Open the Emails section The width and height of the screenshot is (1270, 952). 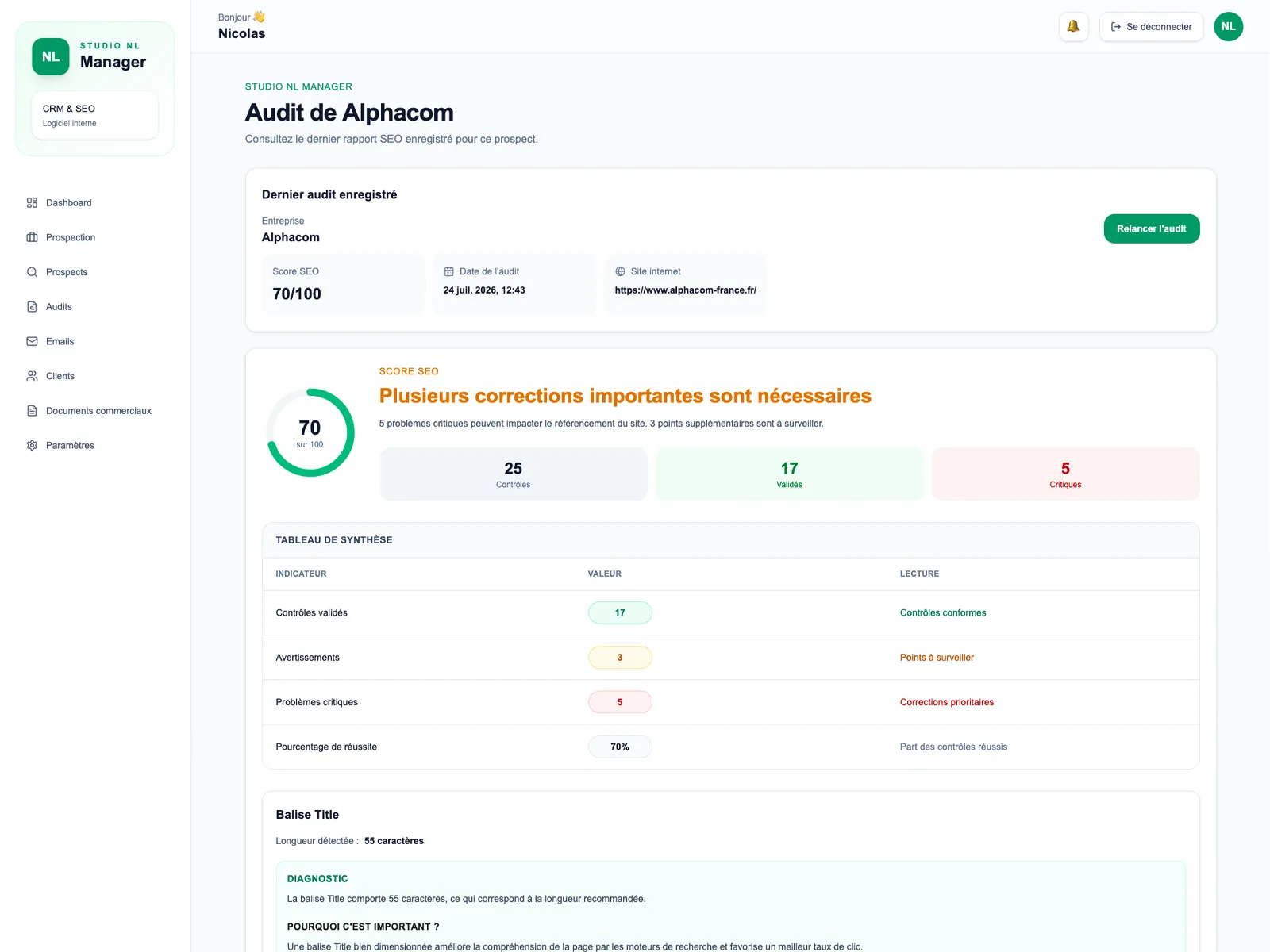95,341
